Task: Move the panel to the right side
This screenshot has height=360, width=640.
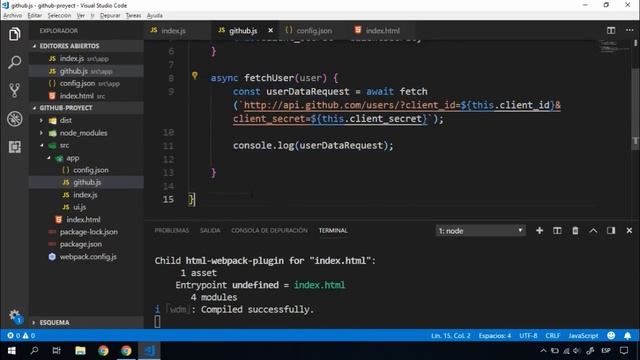Action: pos(611,231)
